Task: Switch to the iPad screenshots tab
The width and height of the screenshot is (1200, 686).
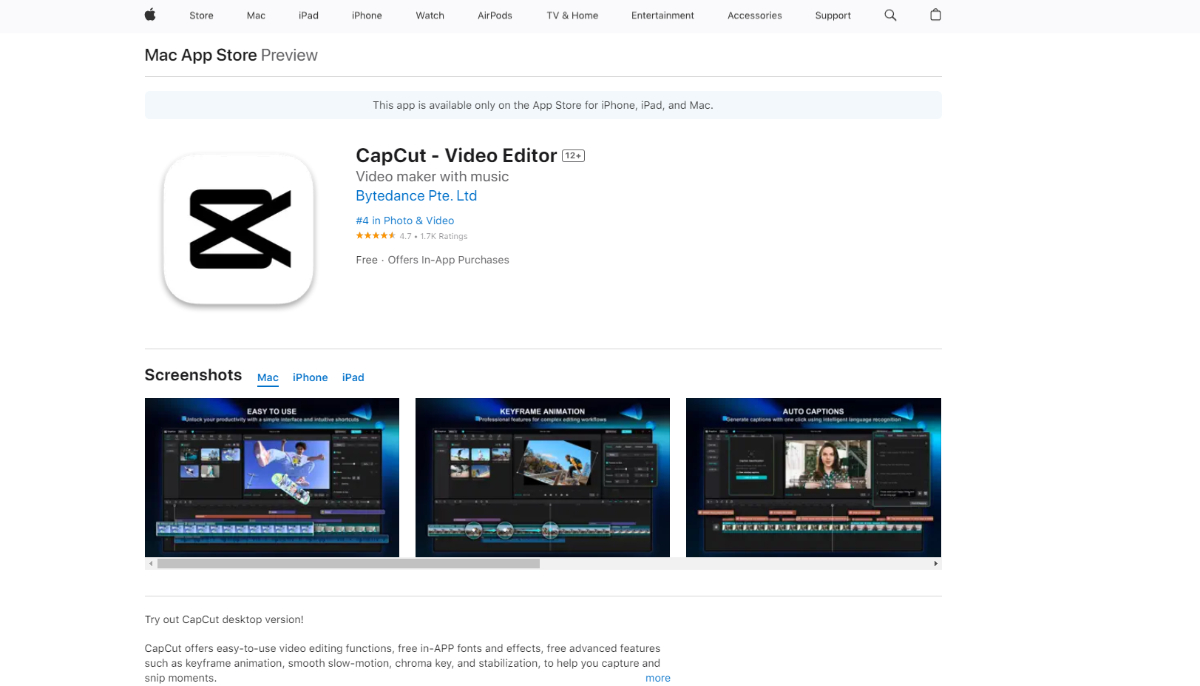Action: (353, 378)
